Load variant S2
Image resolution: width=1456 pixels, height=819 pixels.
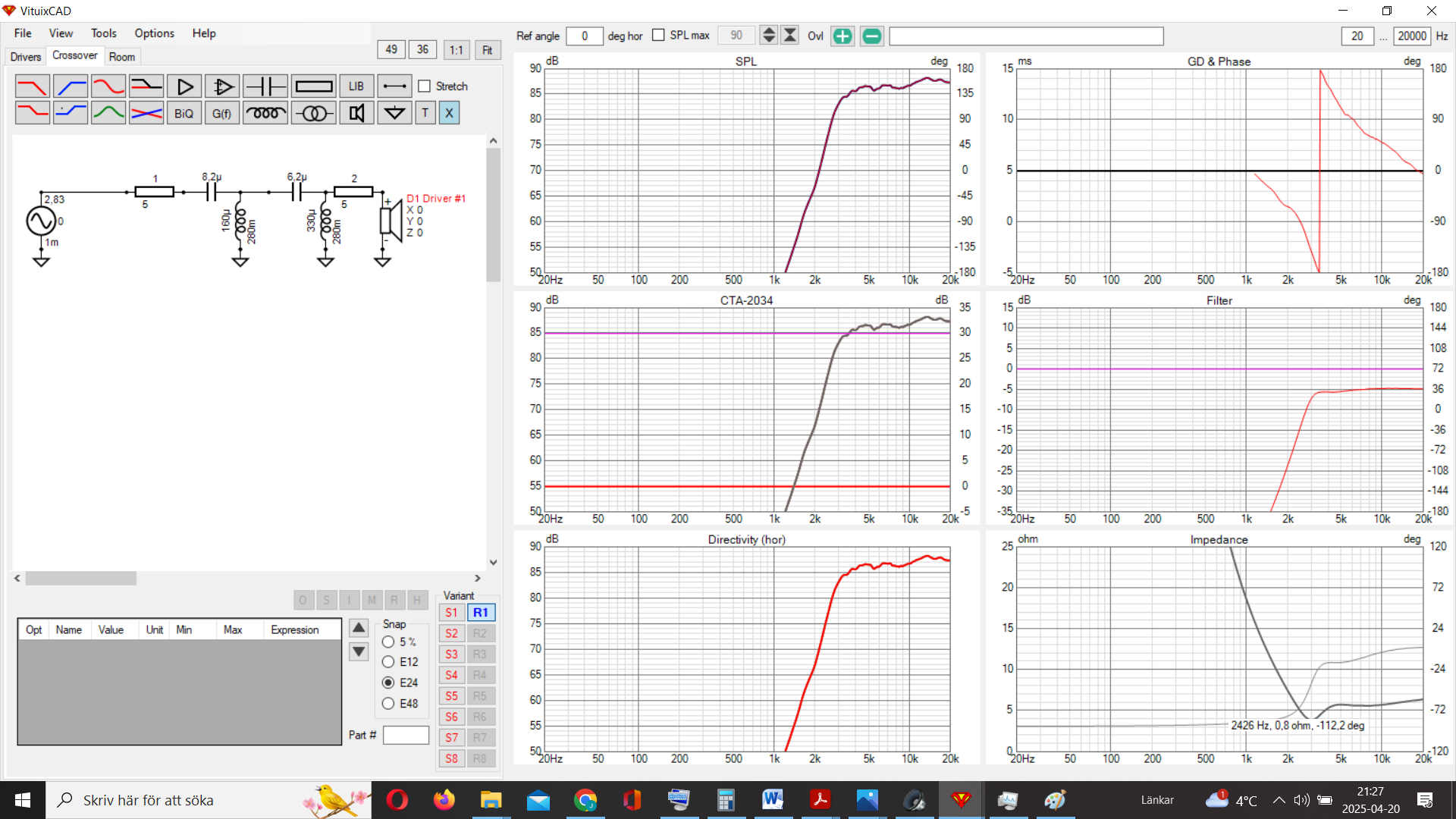451,633
